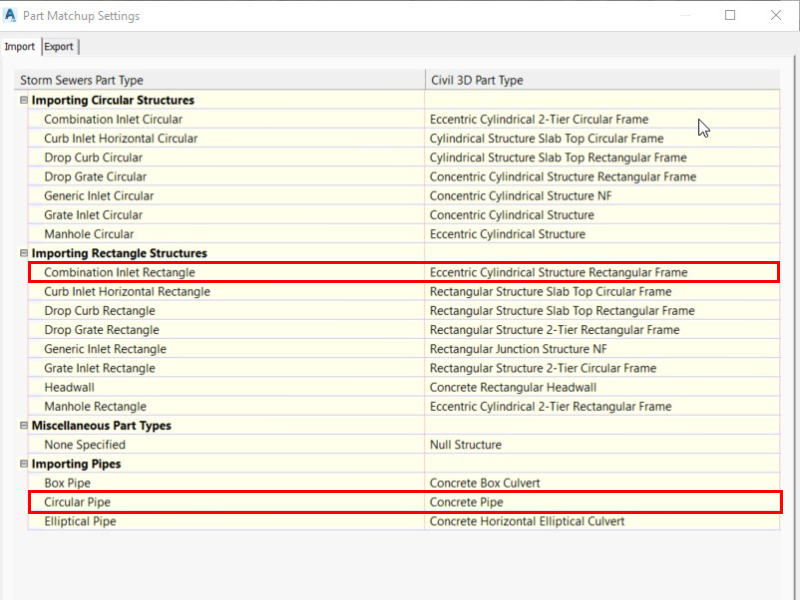Click the Eccentric Cylindrical Structure value for Manhole Circular
Viewport: 800px width, 600px height.
click(x=507, y=234)
